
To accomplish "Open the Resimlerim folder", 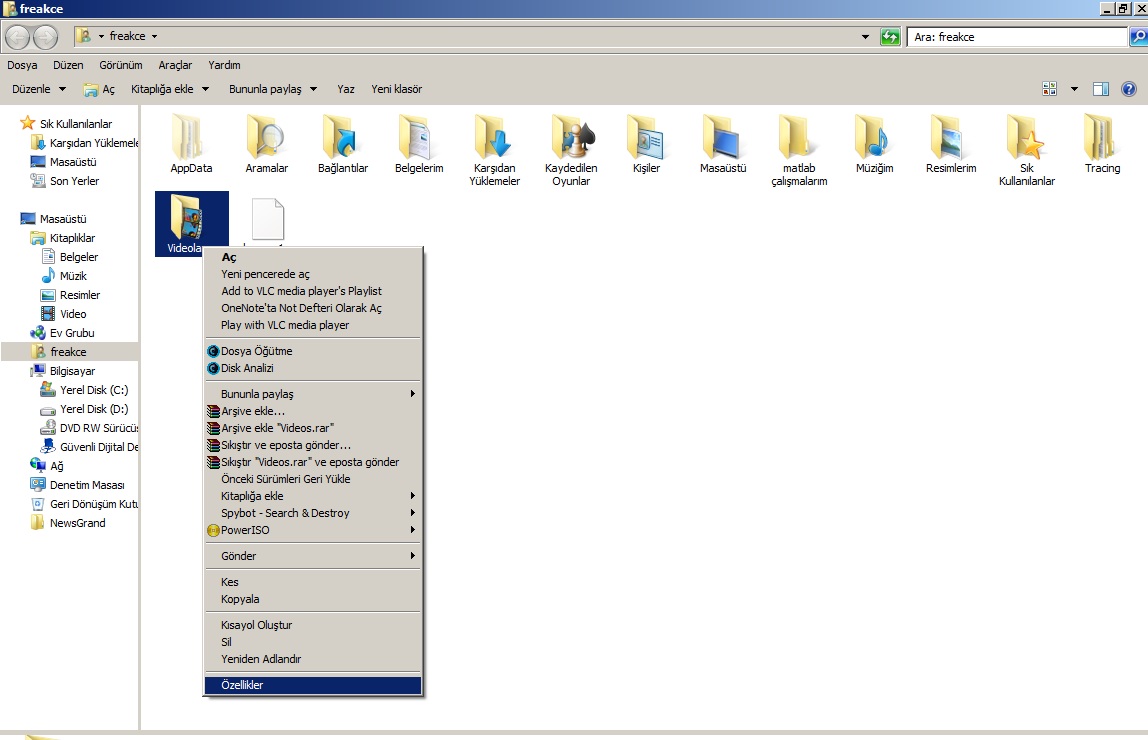I will (x=950, y=137).
